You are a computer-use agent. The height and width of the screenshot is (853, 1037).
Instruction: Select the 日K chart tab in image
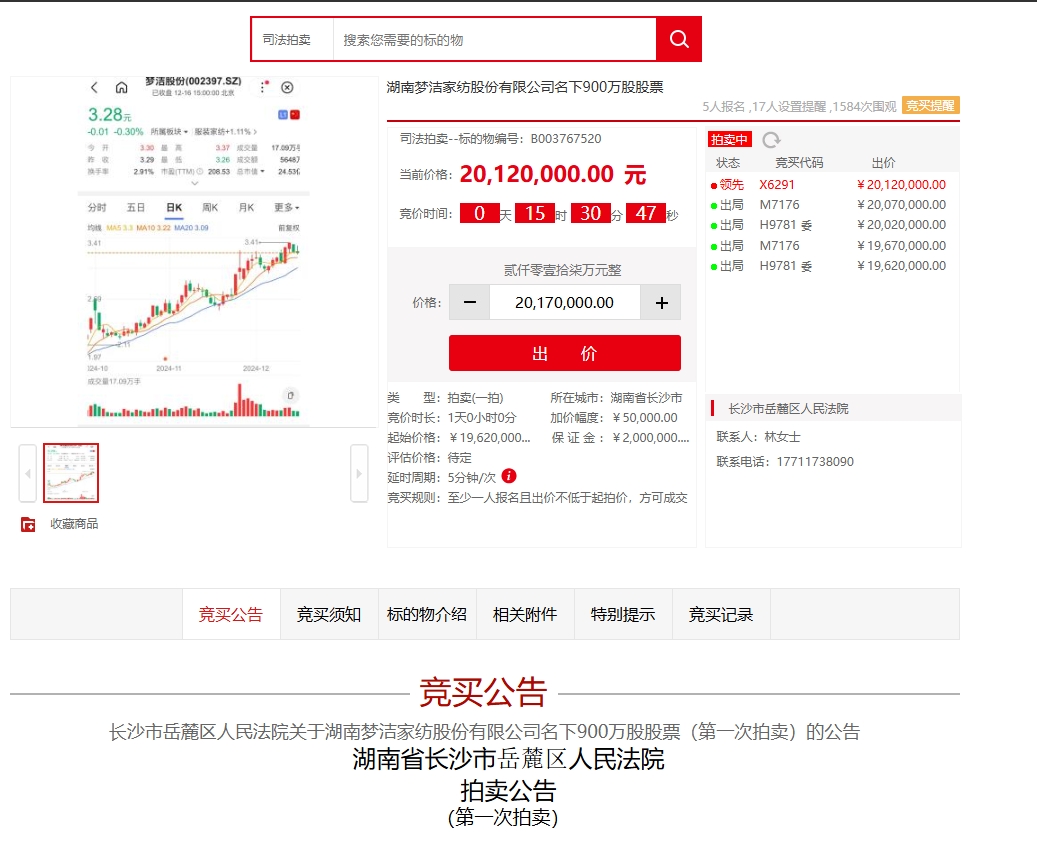pos(174,208)
